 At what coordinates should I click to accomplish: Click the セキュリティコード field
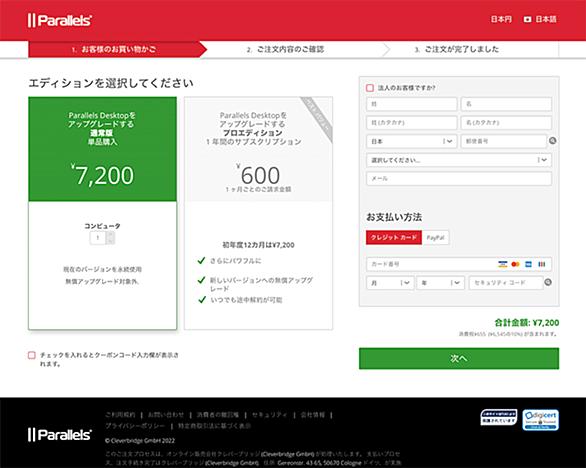pyautogui.click(x=506, y=283)
